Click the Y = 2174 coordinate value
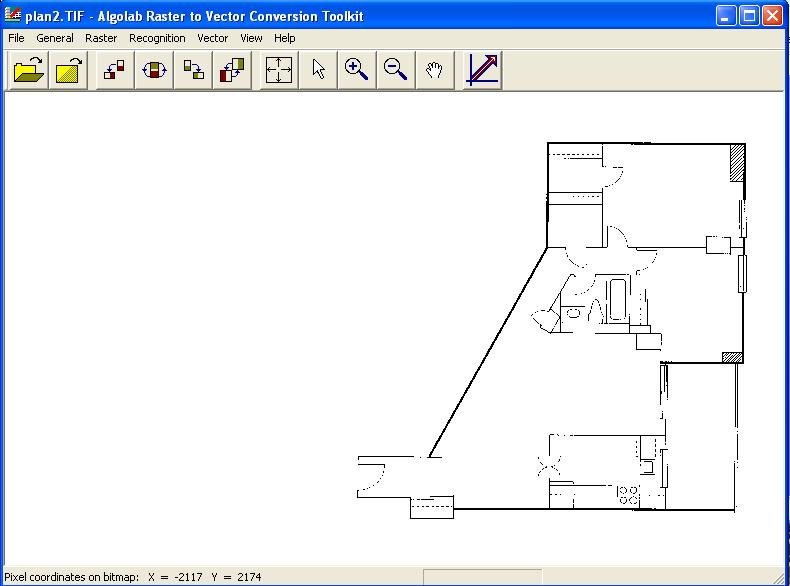 click(236, 577)
